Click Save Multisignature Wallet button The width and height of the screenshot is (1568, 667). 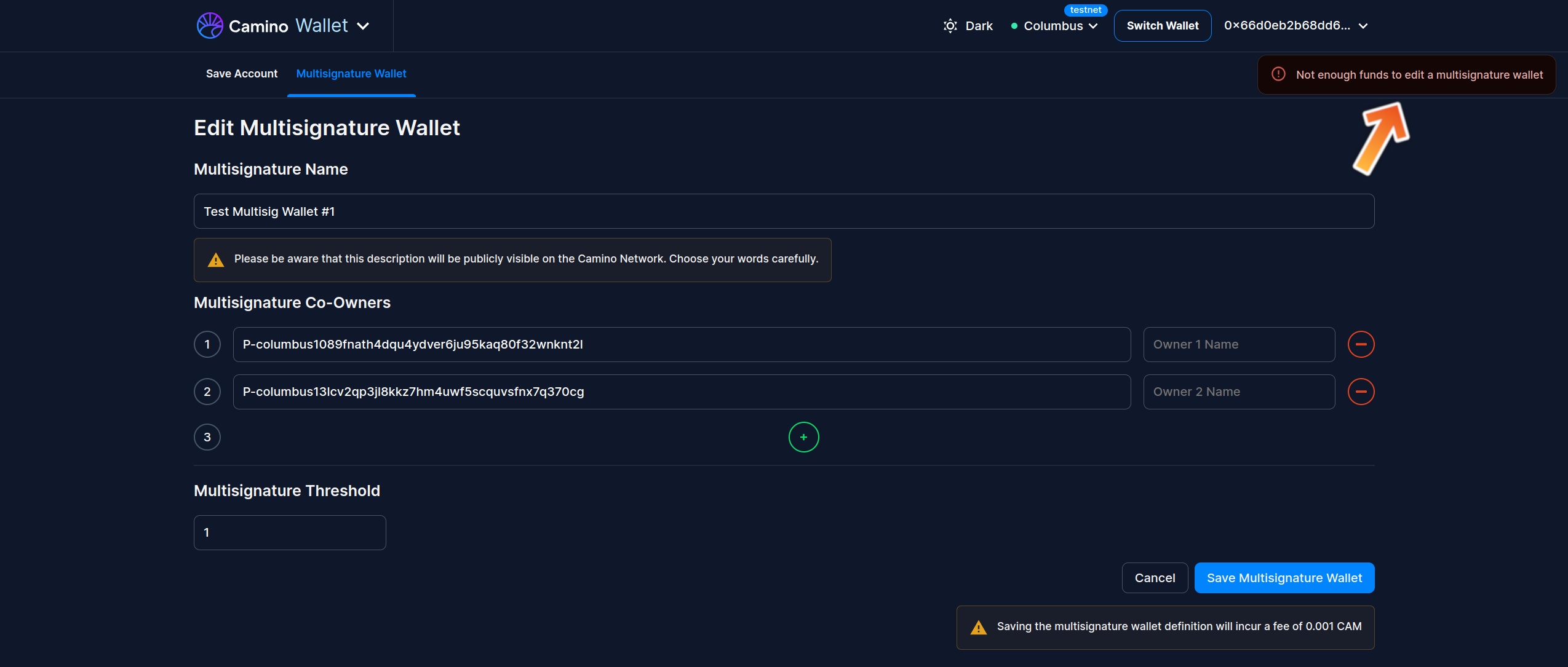pos(1284,578)
